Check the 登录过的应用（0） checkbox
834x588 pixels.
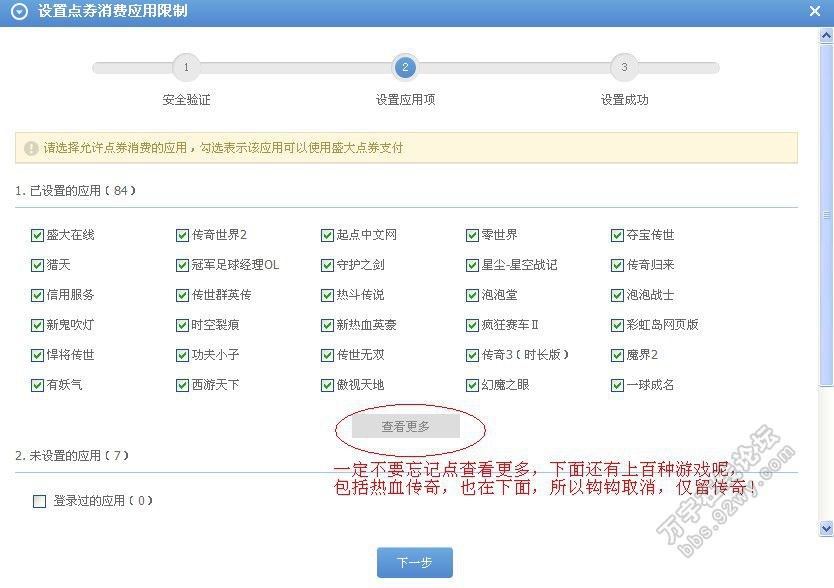pyautogui.click(x=39, y=501)
